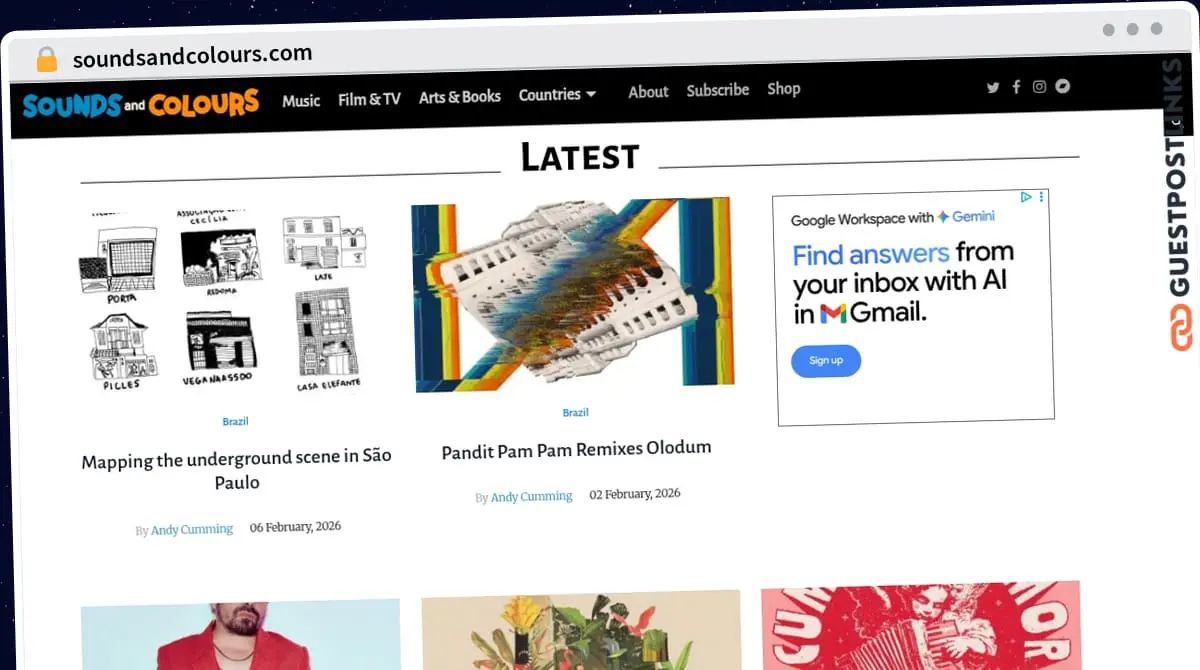Open the Film & TV menu item
The image size is (1200, 670).
tap(369, 99)
